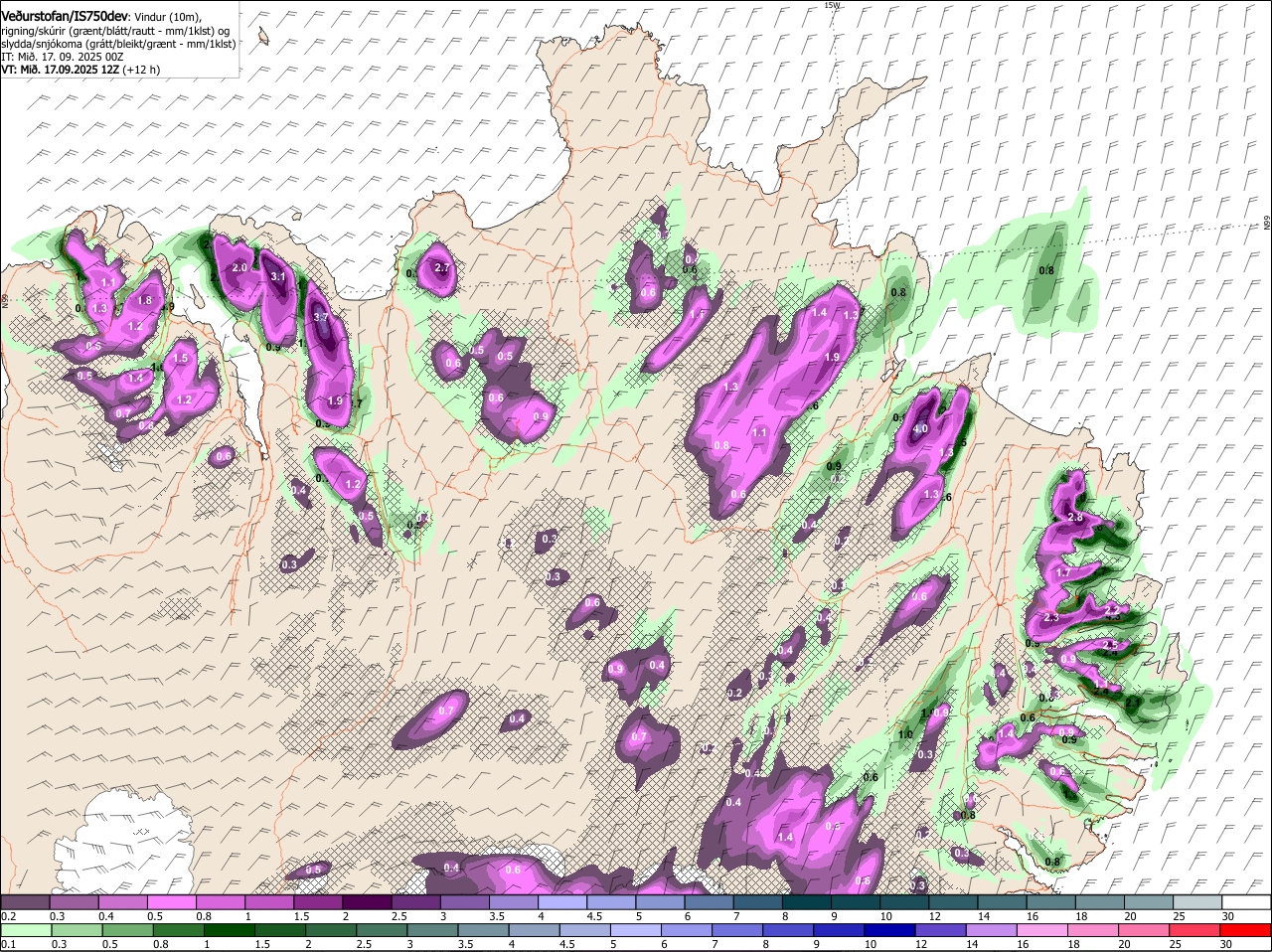1272x952 pixels.
Task: Click the medium green 0.8 rain swatch
Action: click(179, 930)
